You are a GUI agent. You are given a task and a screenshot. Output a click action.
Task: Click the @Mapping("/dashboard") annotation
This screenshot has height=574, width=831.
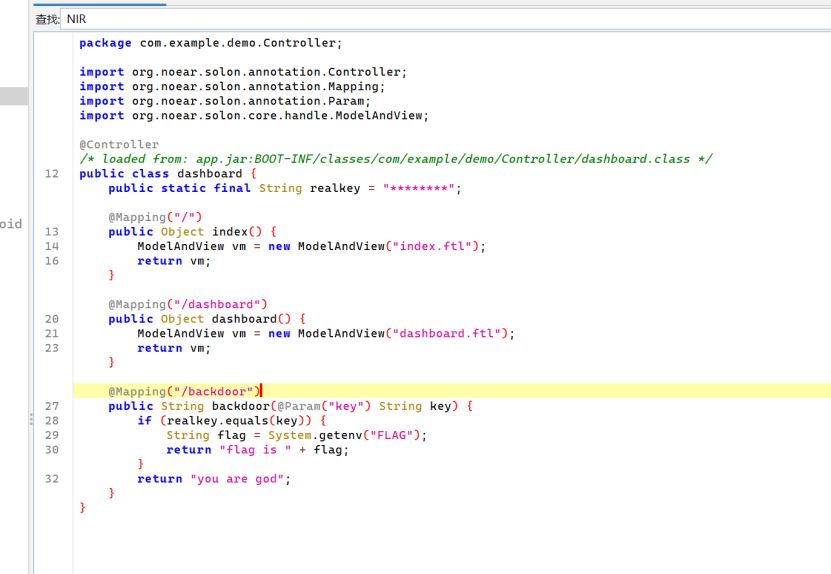pos(188,304)
